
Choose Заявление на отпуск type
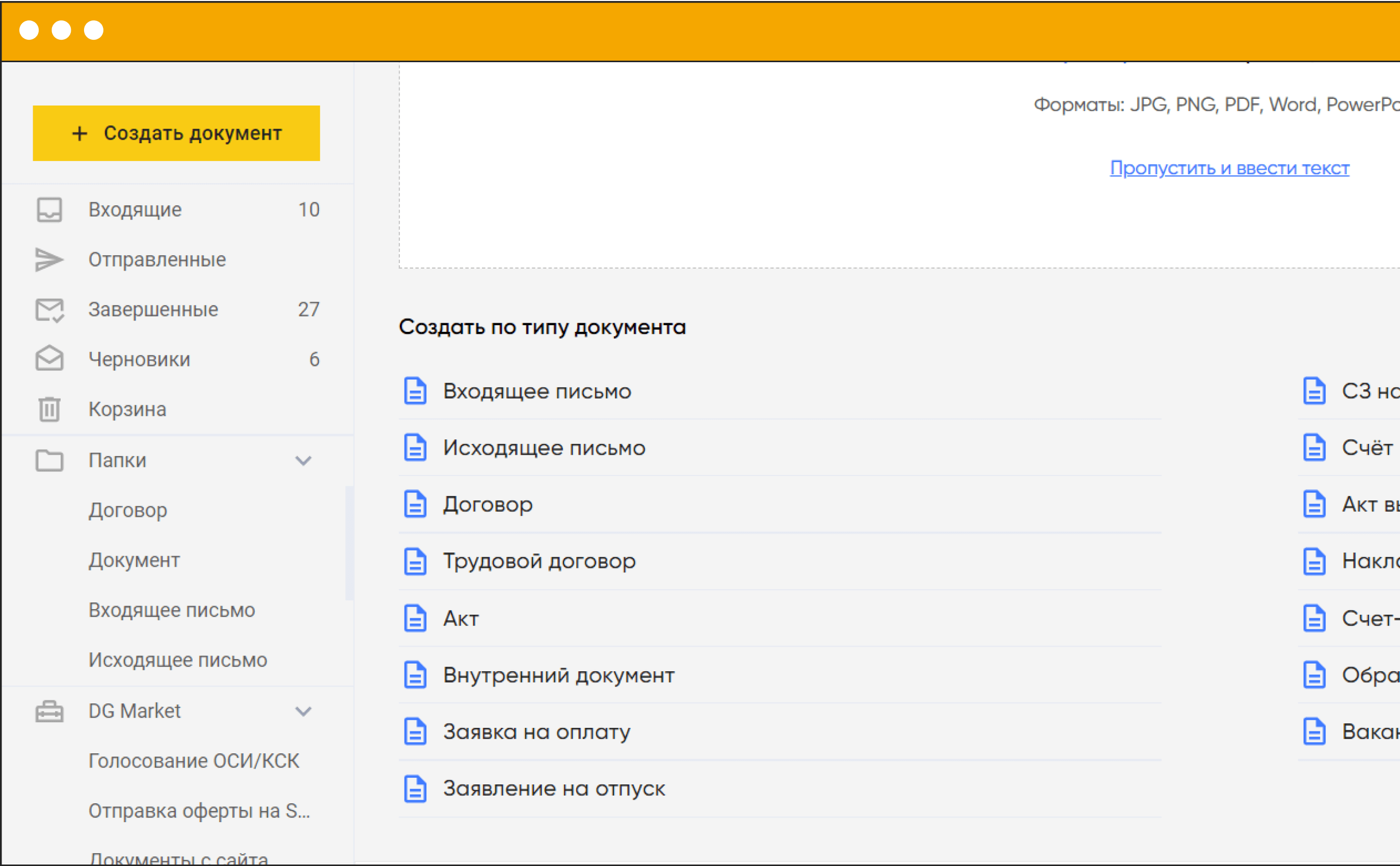click(554, 789)
